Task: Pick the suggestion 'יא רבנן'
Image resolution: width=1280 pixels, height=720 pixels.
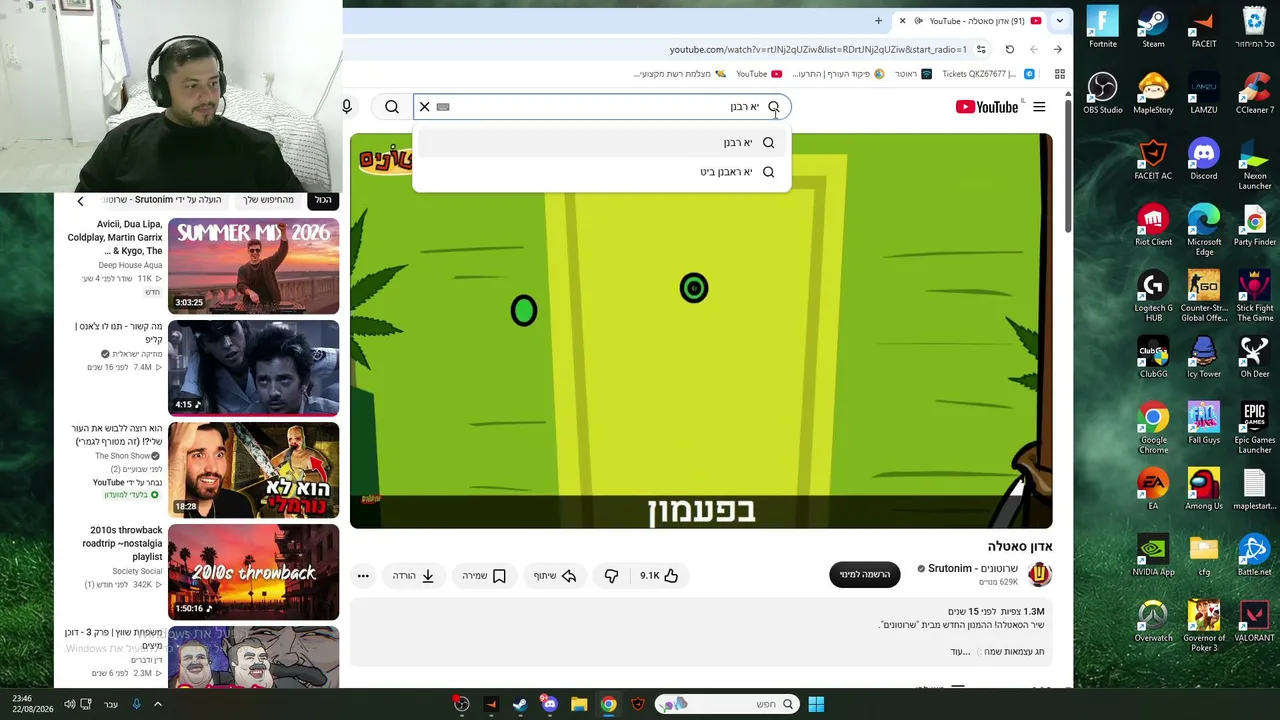Action: [x=602, y=143]
